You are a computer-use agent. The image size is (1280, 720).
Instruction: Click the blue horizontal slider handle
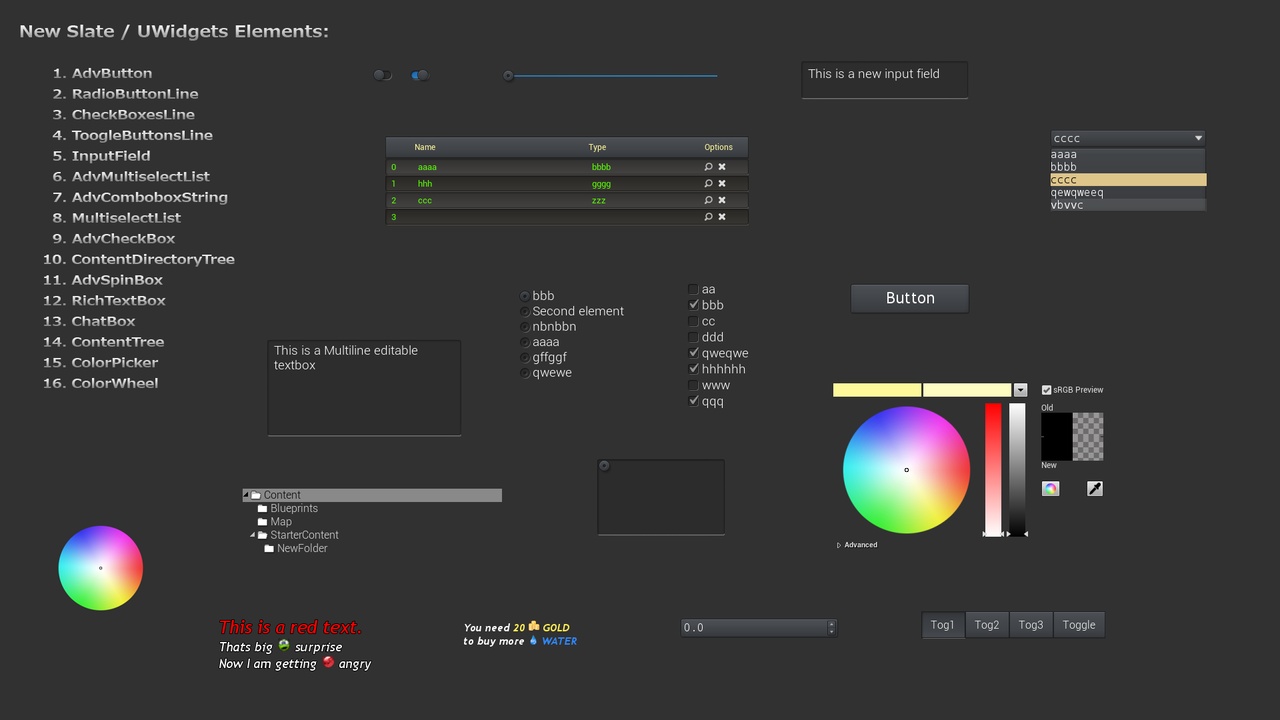pyautogui.click(x=508, y=76)
